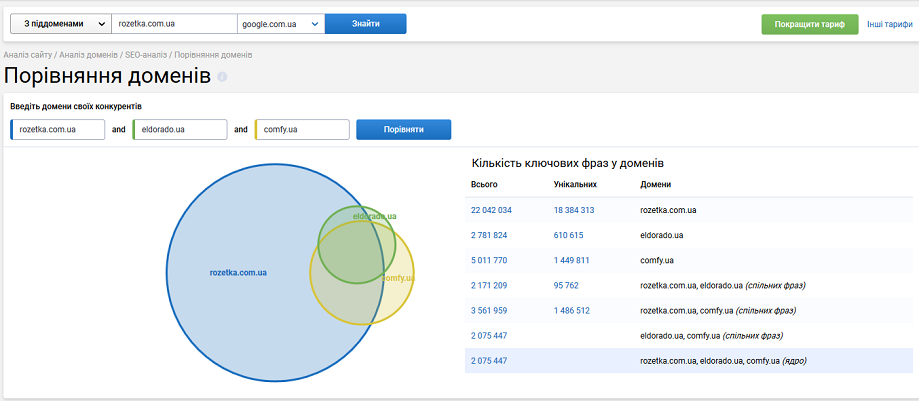Click the Всього column header

[484, 185]
